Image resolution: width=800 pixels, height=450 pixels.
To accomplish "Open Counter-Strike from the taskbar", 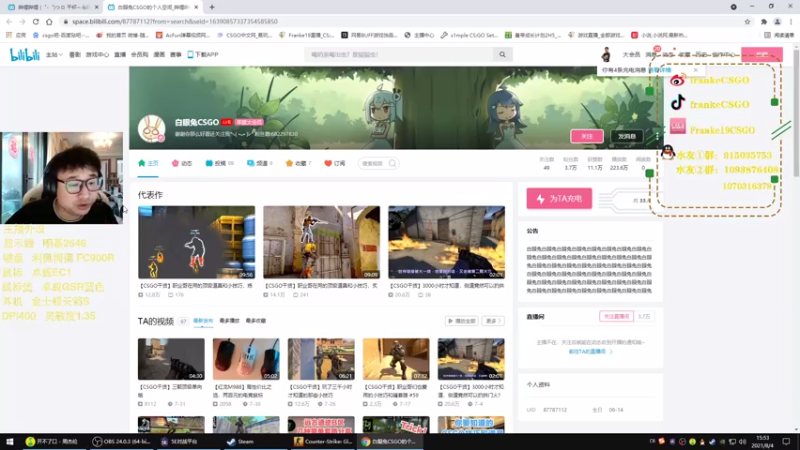I will click(323, 441).
